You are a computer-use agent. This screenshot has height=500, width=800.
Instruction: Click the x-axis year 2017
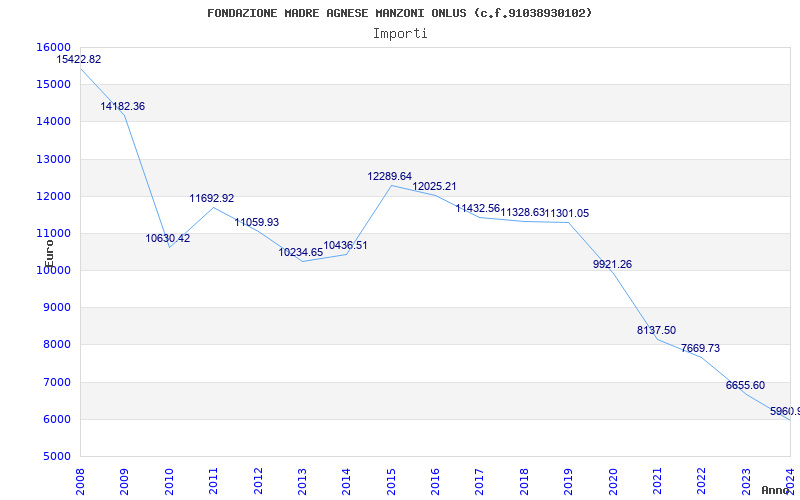click(x=480, y=481)
